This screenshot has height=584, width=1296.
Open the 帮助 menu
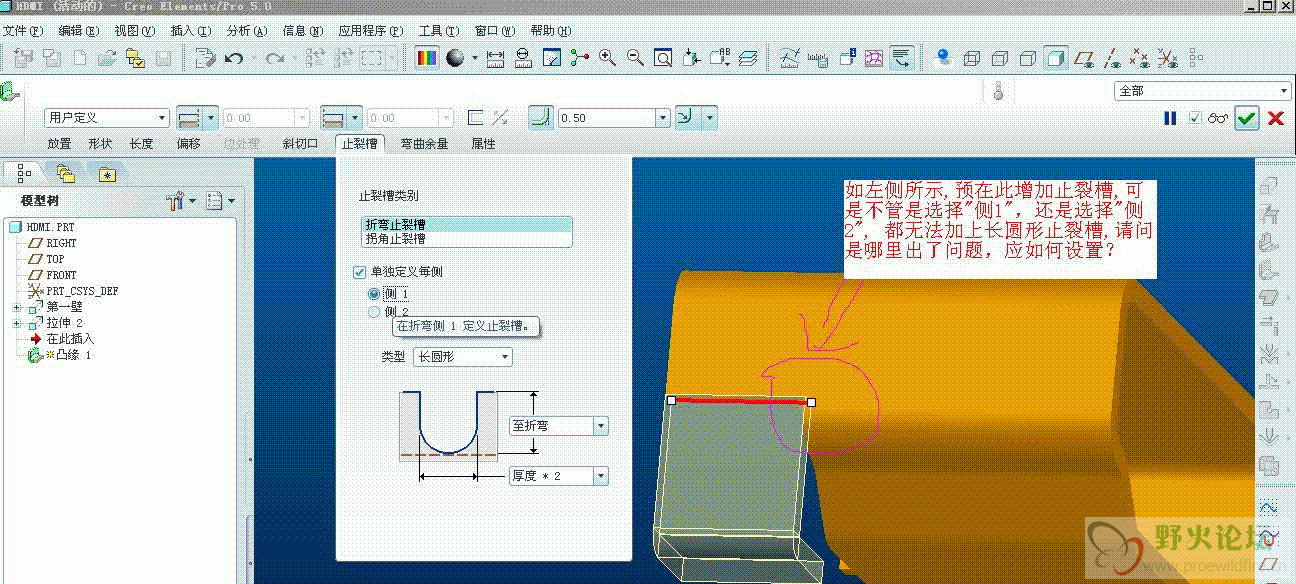pos(550,31)
